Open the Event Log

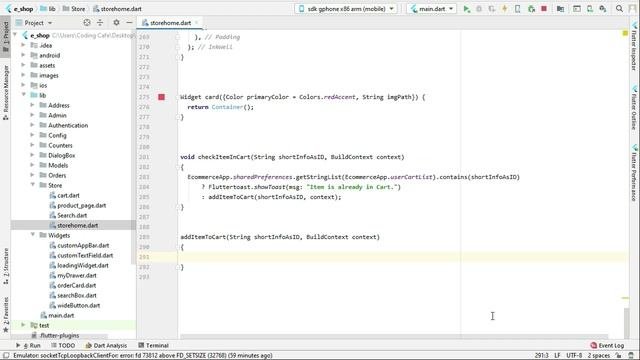pyautogui.click(x=607, y=345)
